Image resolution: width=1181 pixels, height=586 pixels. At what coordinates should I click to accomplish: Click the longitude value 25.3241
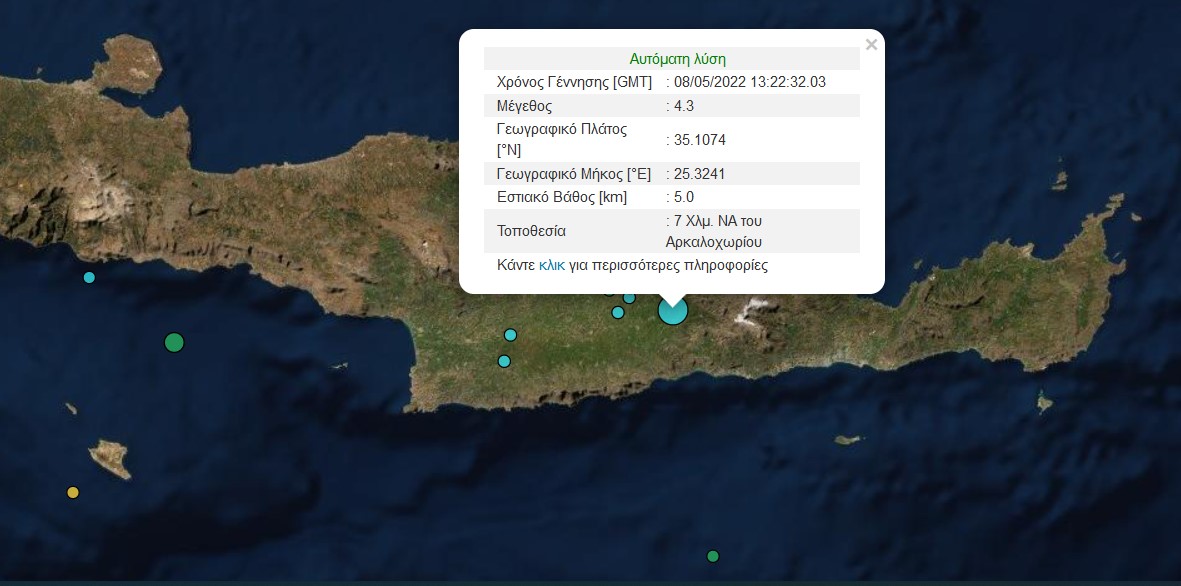[700, 174]
